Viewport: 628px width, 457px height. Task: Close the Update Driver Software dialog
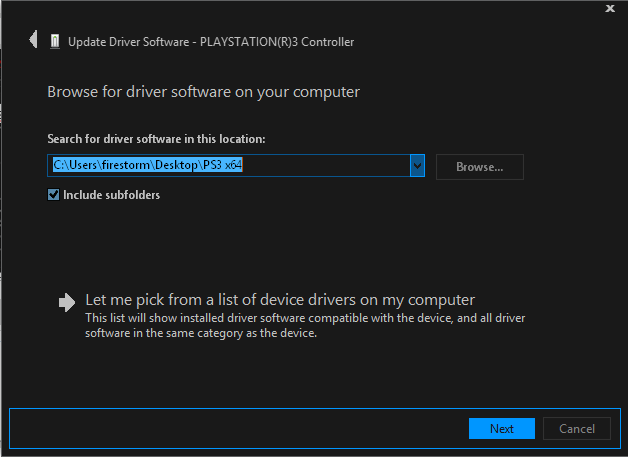point(610,8)
